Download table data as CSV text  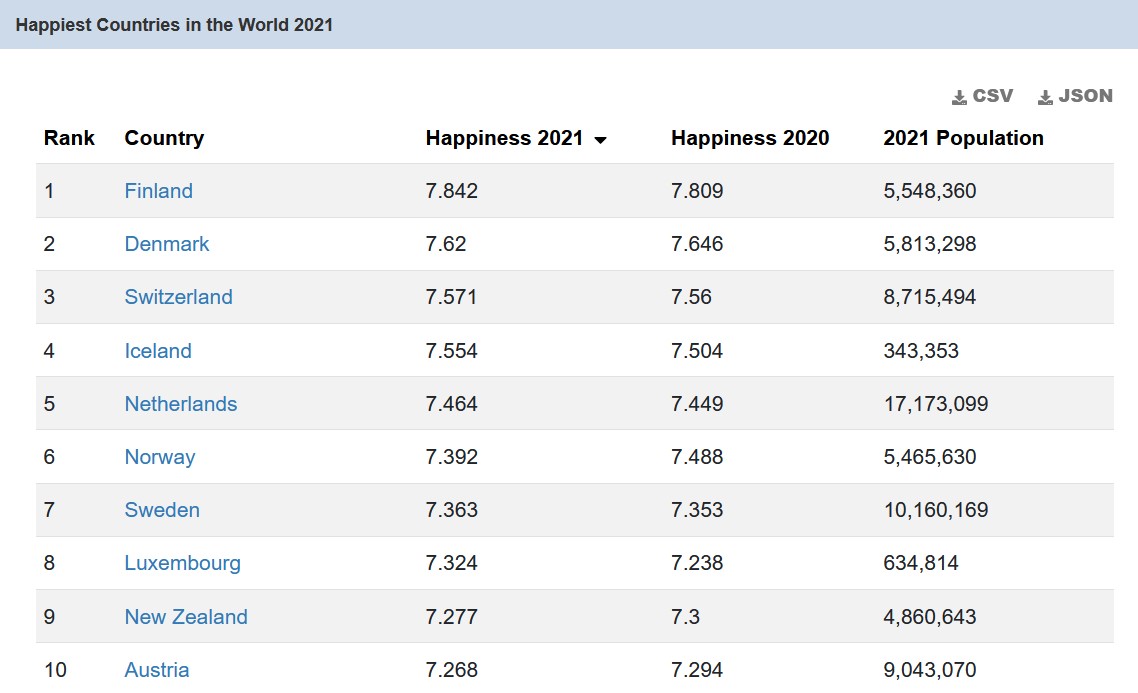(992, 96)
